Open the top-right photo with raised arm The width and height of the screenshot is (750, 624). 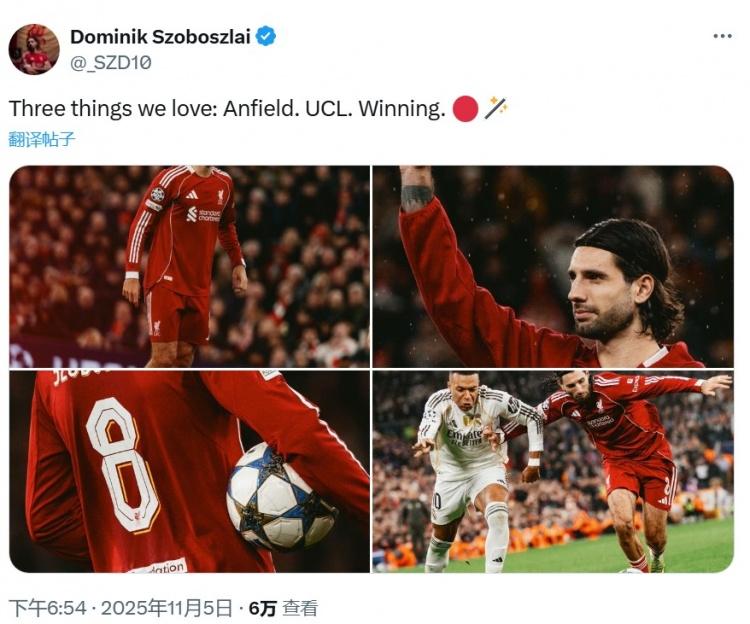[553, 266]
